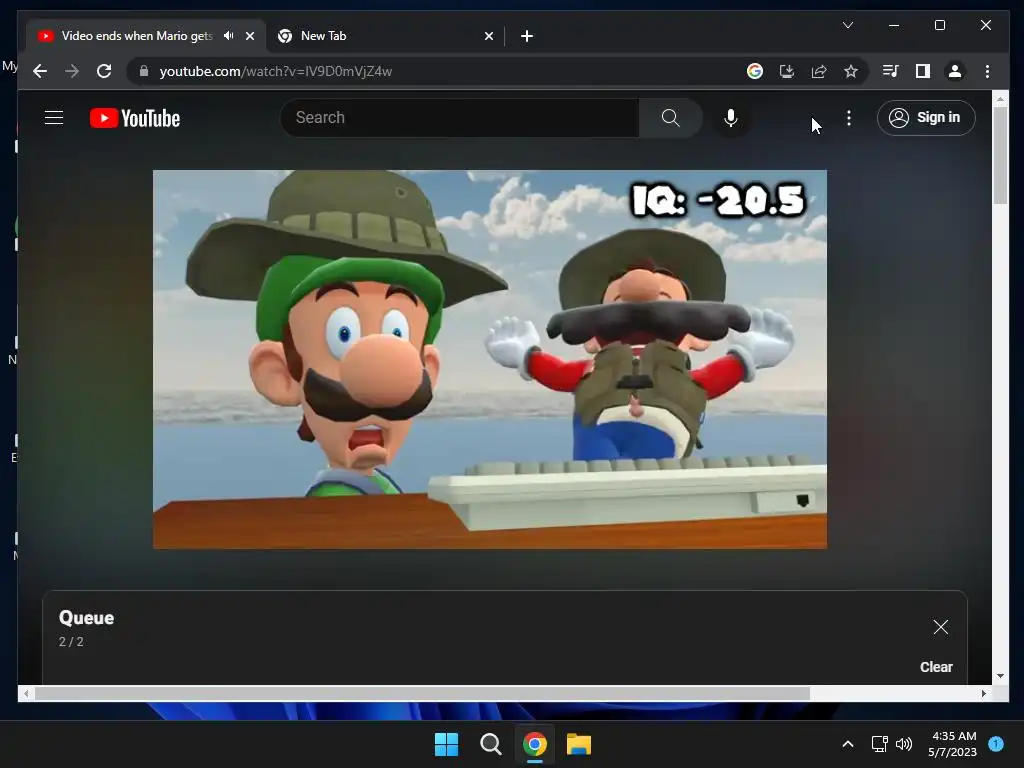Click Chrome icon in taskbar
1024x768 pixels.
[535, 744]
